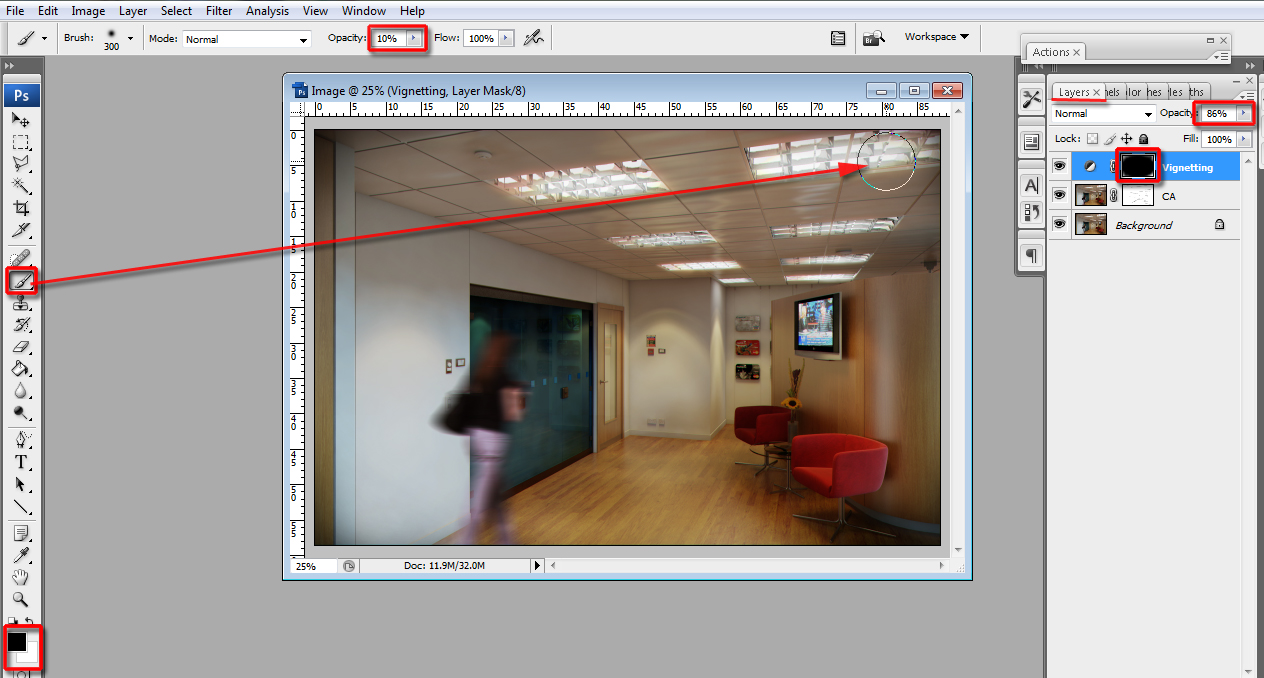Toggle lock all

(x=1143, y=139)
